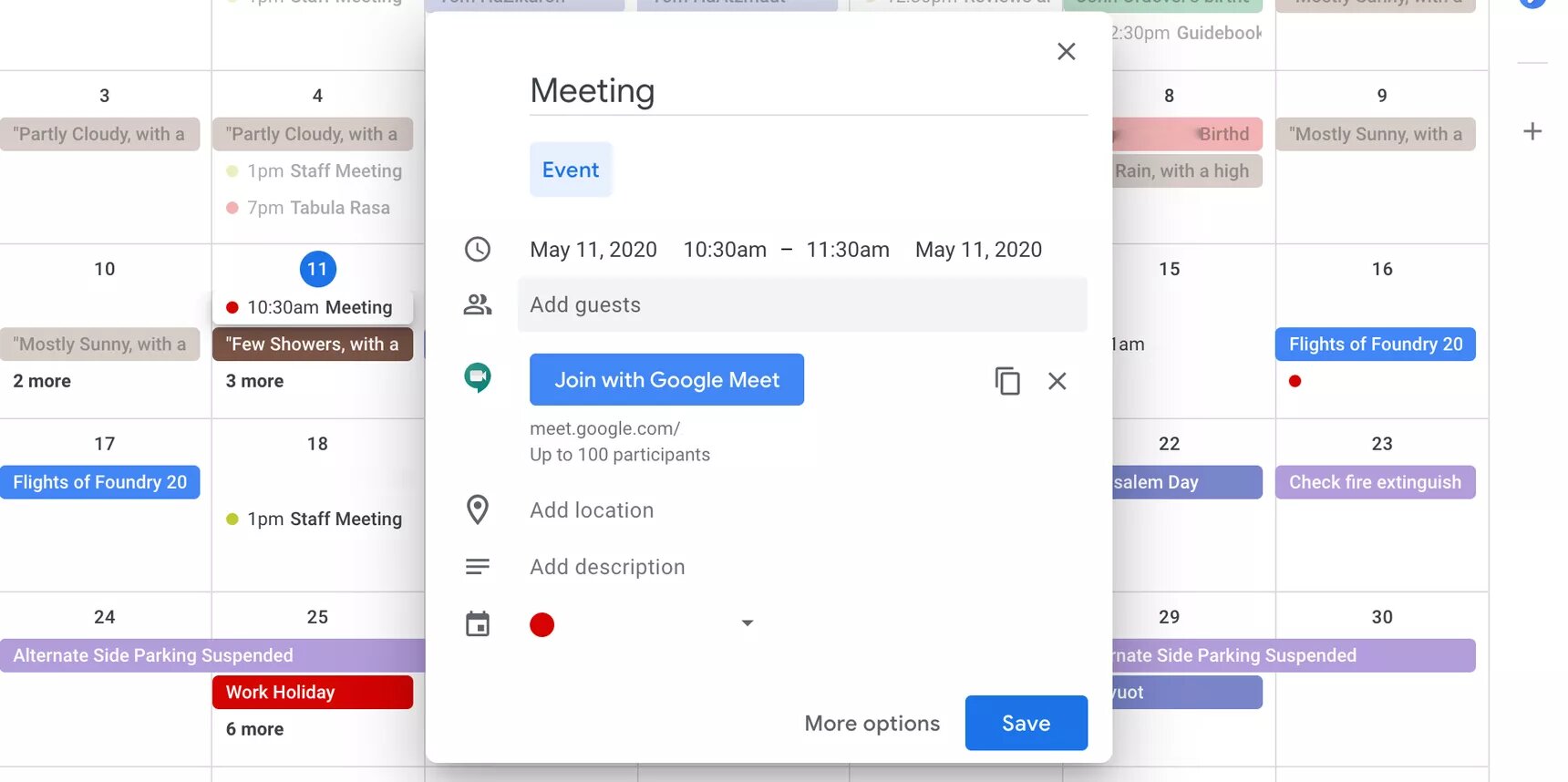Expand '6 more' events on May 25
This screenshot has width=1568, height=782.
tap(255, 729)
